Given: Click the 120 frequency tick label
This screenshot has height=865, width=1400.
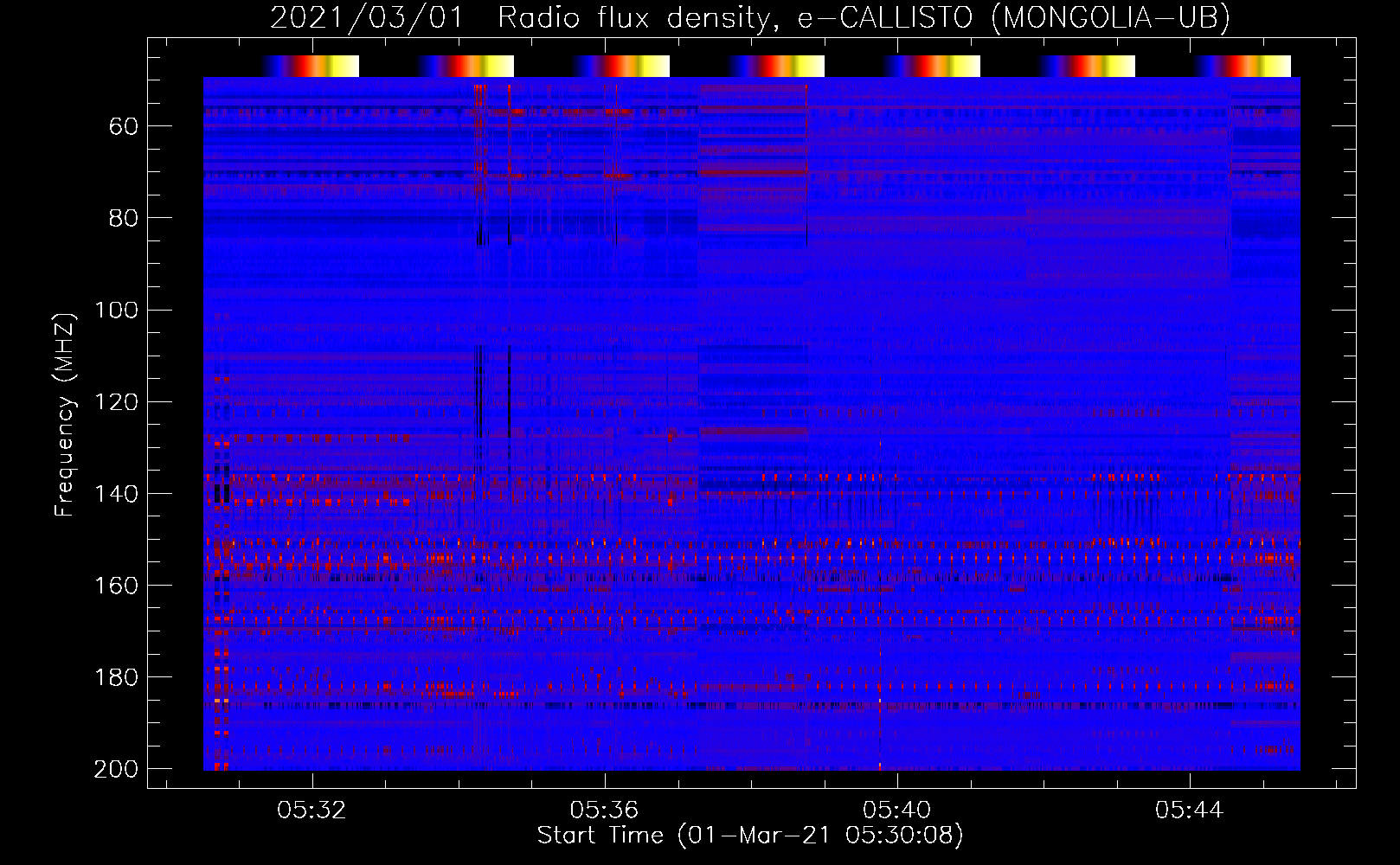Looking at the screenshot, I should point(116,402).
